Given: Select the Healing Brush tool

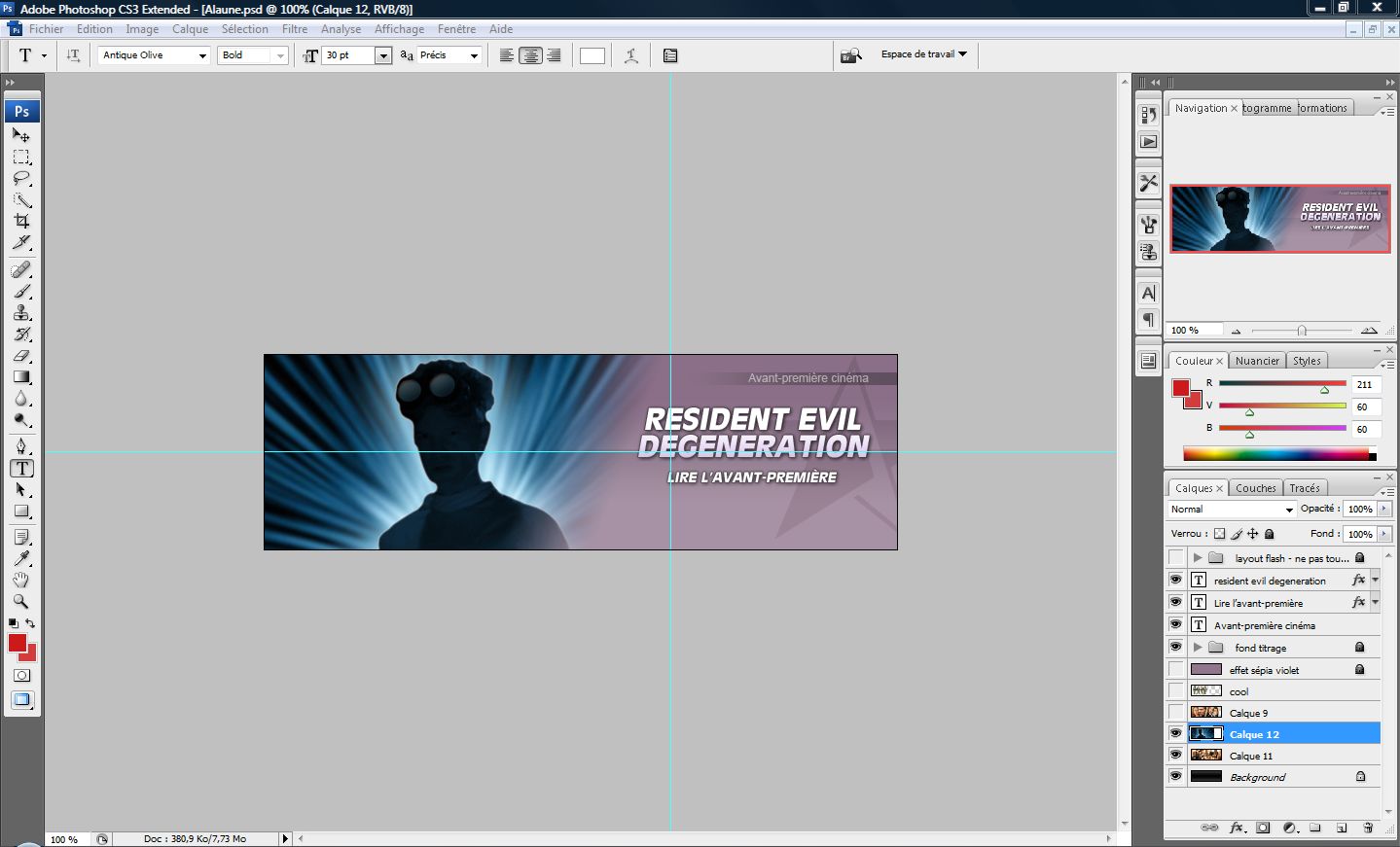Looking at the screenshot, I should (21, 269).
